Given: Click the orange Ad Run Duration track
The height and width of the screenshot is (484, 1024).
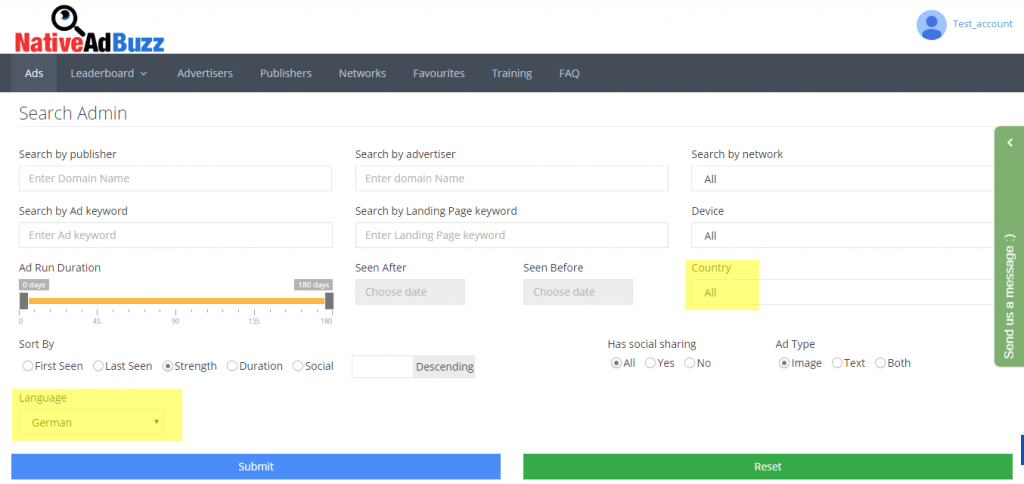Looking at the screenshot, I should (176, 301).
